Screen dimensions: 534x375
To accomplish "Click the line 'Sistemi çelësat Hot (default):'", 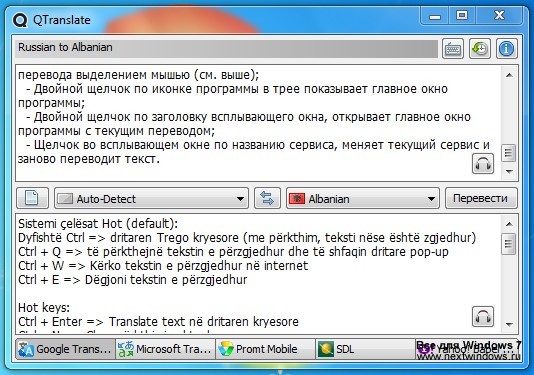I will point(98,224).
